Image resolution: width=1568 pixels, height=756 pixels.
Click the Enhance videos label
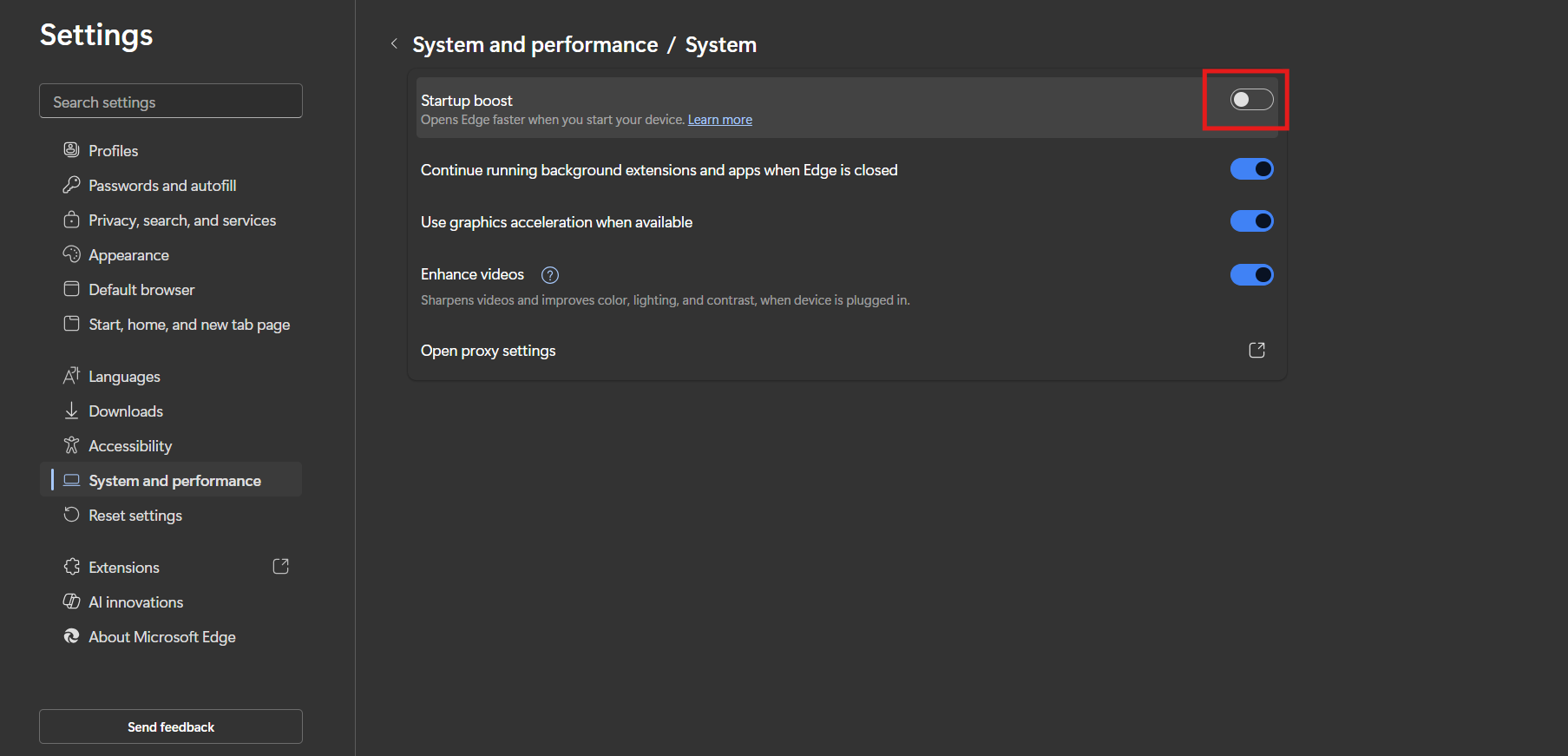pos(472,274)
